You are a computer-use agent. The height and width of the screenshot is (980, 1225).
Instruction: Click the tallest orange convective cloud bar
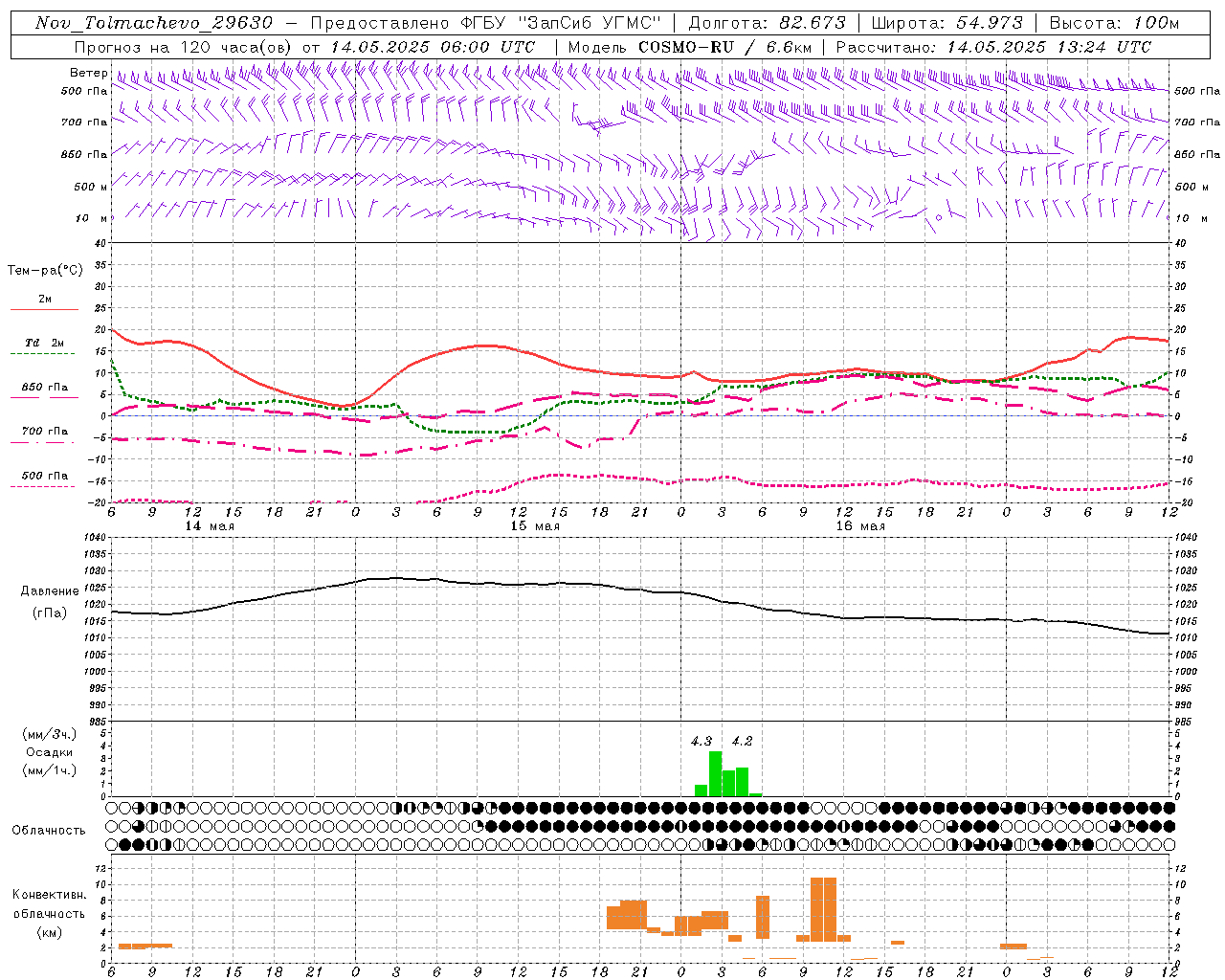click(x=823, y=909)
